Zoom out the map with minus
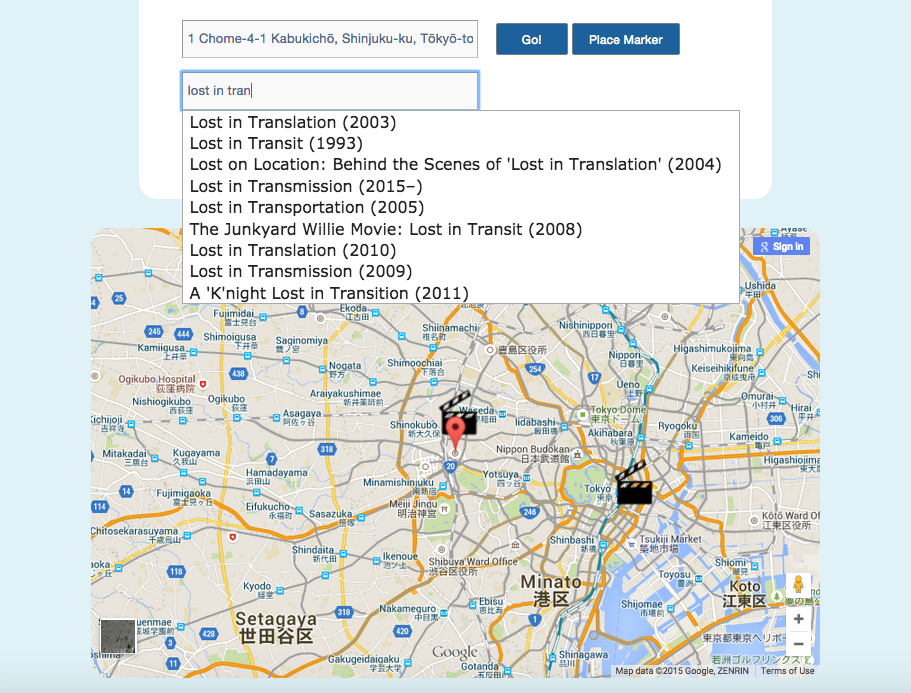Screen dimensions: 911x693 [x=799, y=644]
